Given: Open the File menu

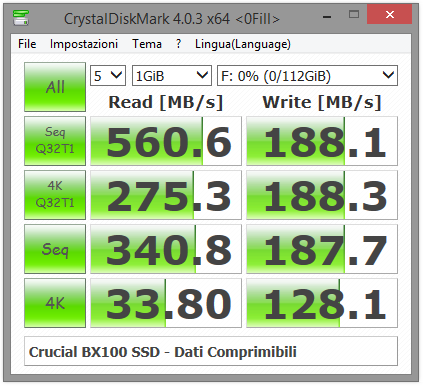Looking at the screenshot, I should tap(27, 44).
